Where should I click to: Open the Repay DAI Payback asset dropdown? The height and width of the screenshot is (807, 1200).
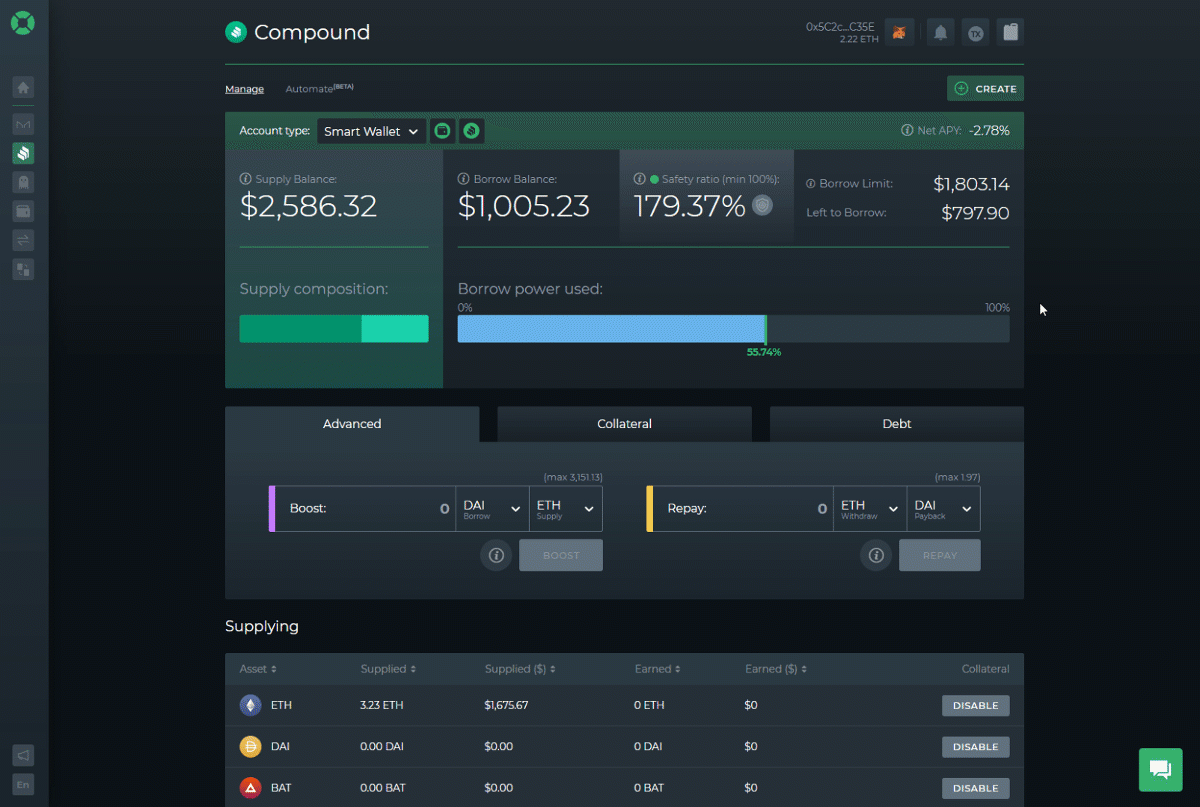(943, 508)
